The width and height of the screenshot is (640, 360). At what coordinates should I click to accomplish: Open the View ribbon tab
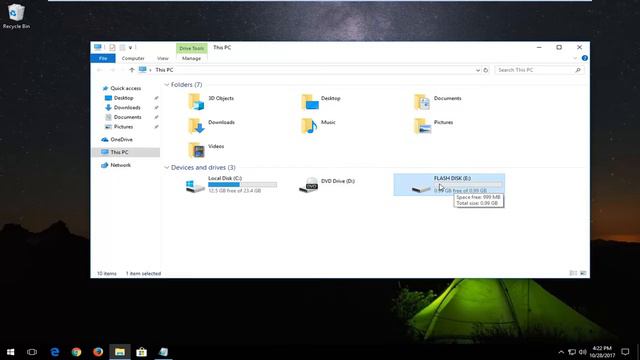(x=162, y=58)
